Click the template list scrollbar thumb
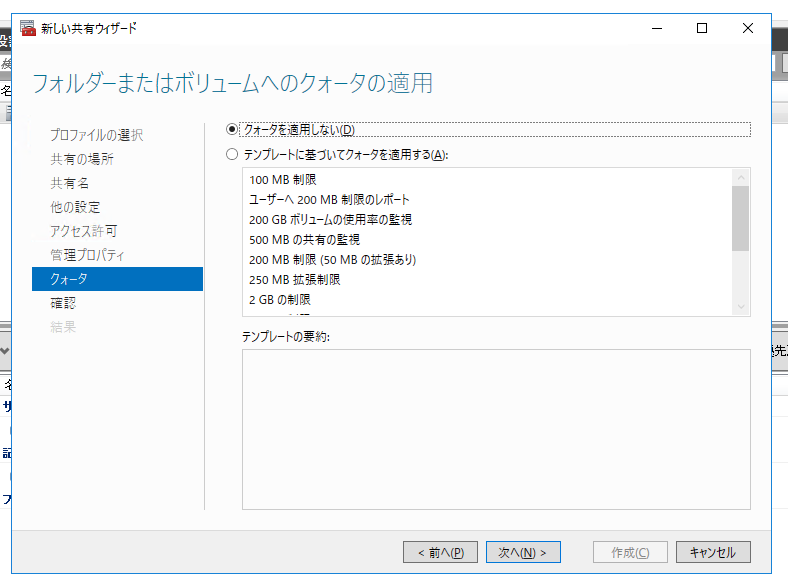The image size is (788, 587). pyautogui.click(x=741, y=219)
